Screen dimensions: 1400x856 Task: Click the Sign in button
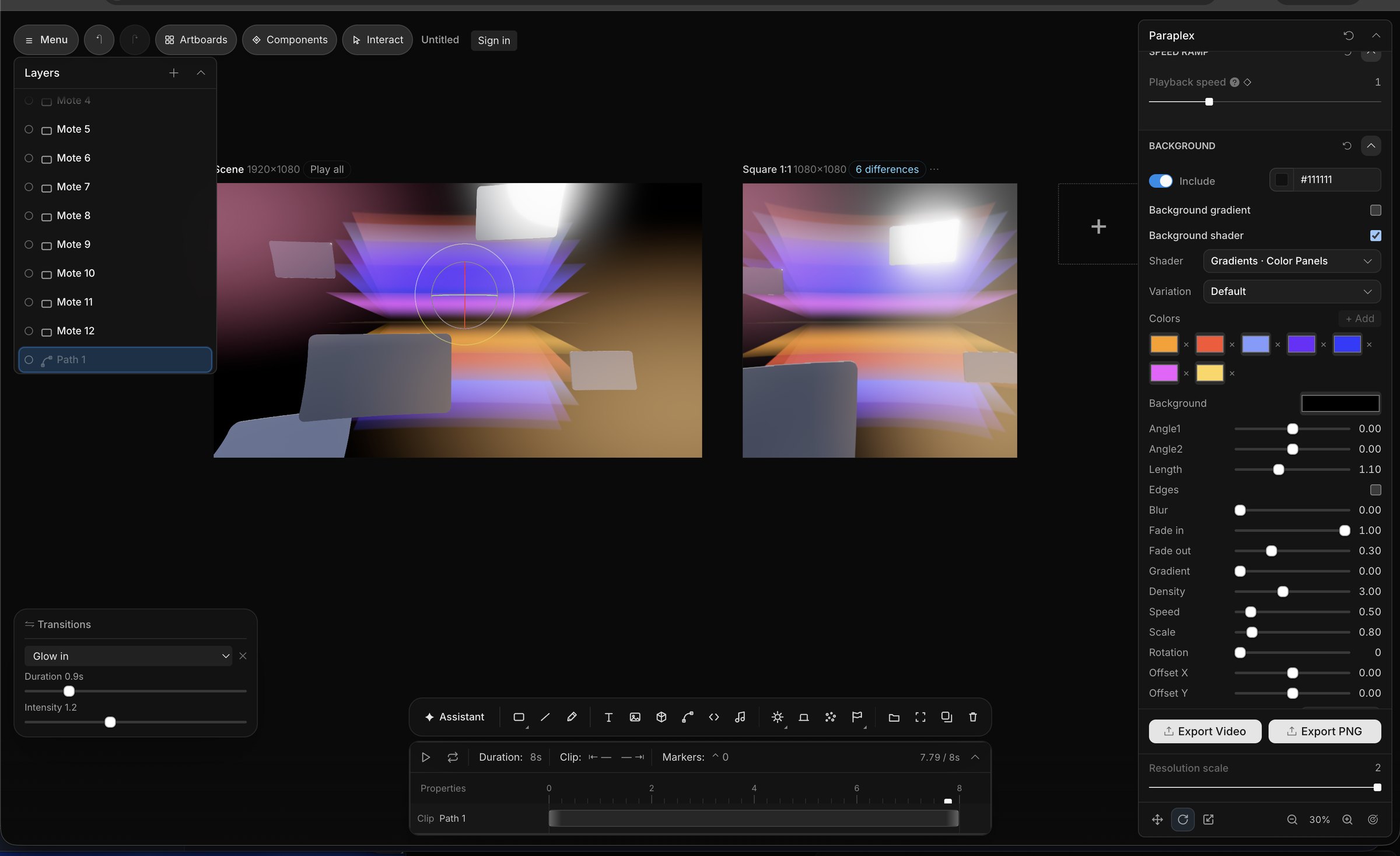pyautogui.click(x=494, y=40)
